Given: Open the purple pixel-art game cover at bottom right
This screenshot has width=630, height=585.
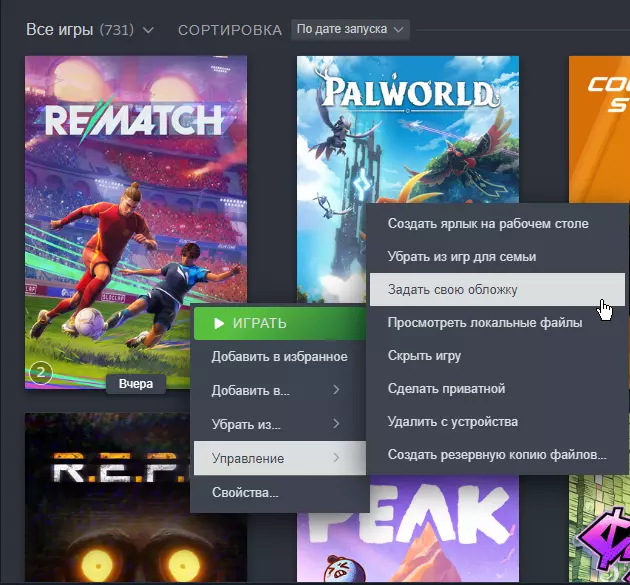Looking at the screenshot, I should click(599, 528).
